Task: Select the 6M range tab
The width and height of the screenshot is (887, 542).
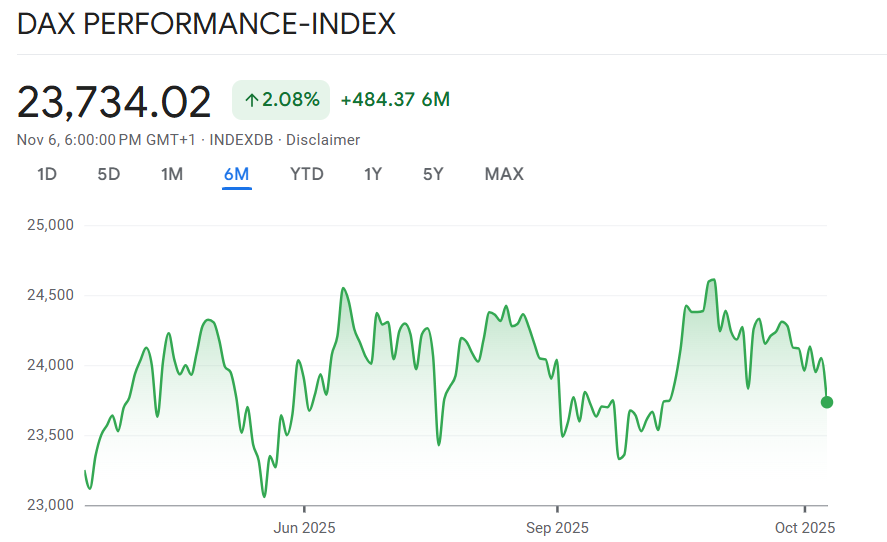Action: coord(237,174)
